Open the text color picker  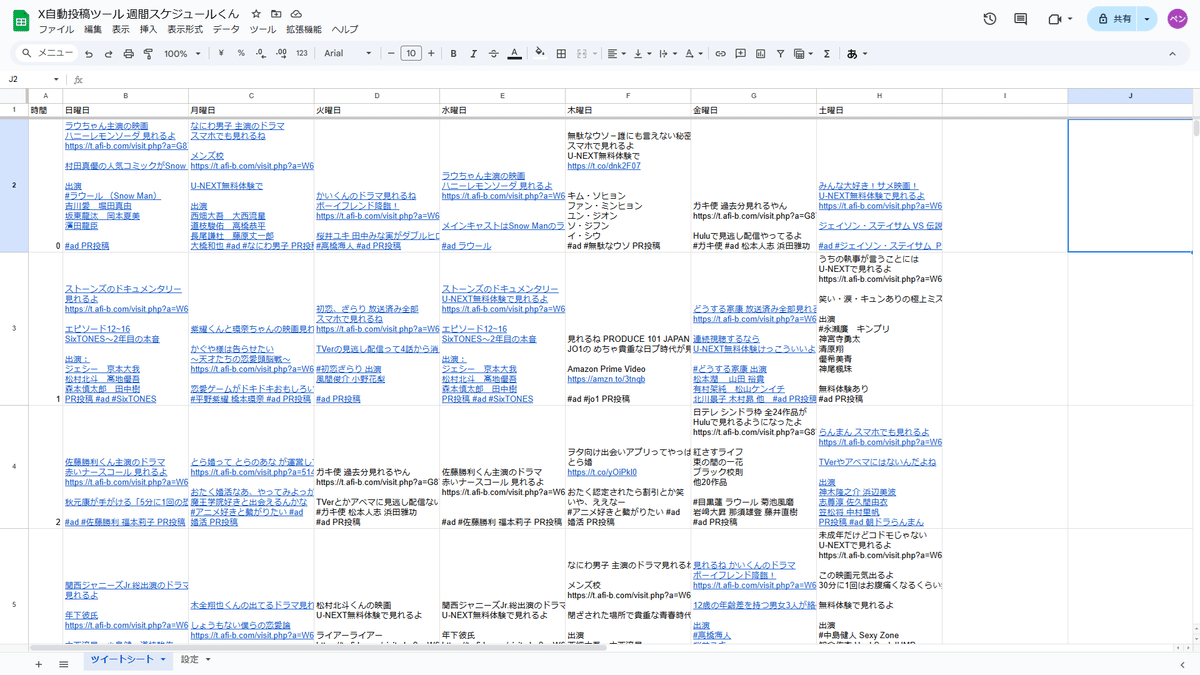(x=514, y=53)
